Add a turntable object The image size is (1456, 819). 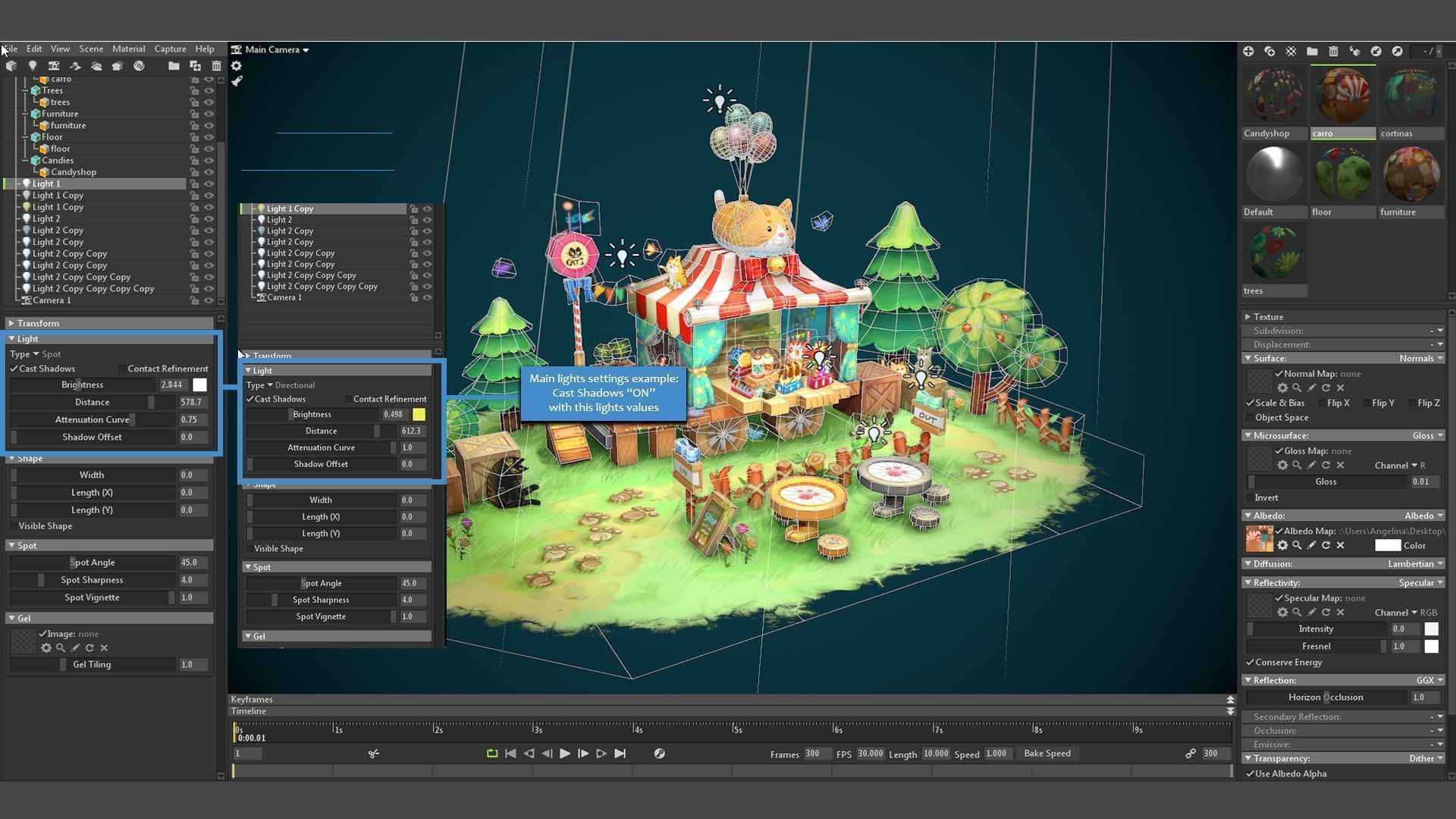(139, 66)
